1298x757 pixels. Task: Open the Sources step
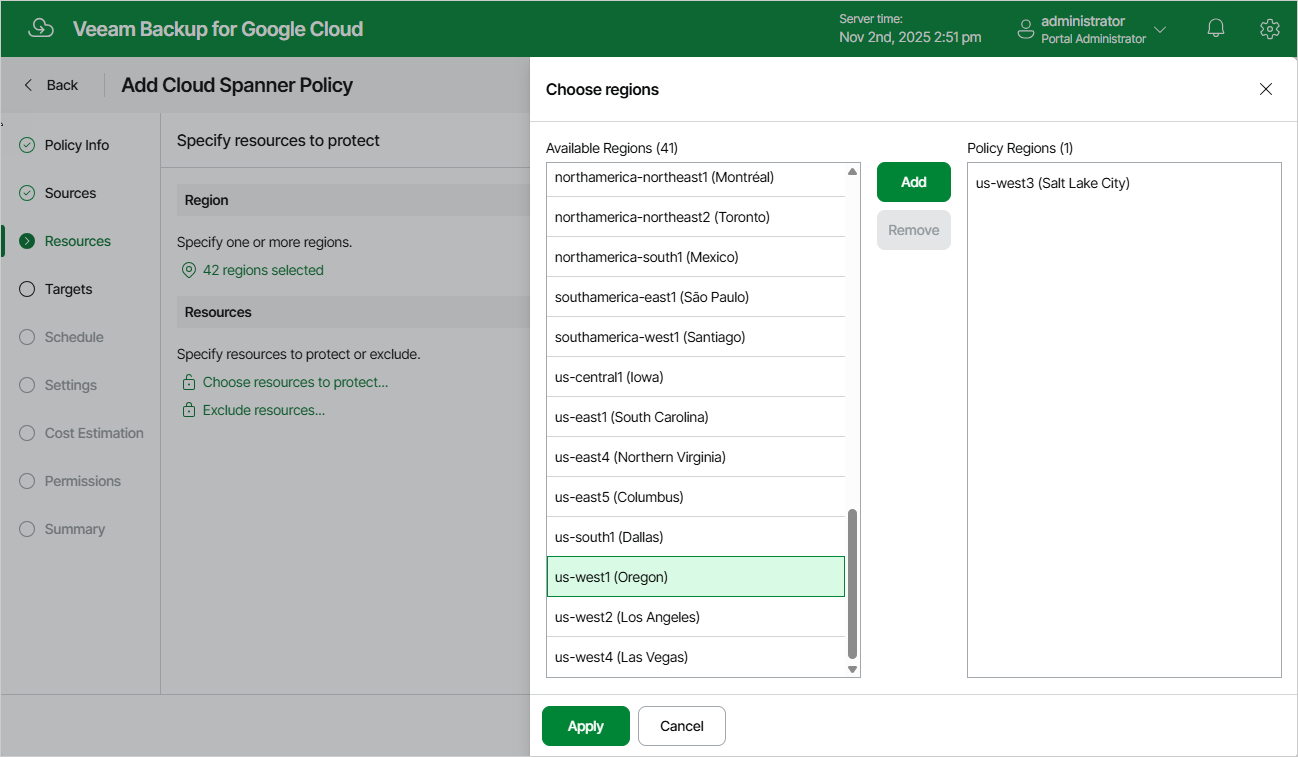coord(70,193)
